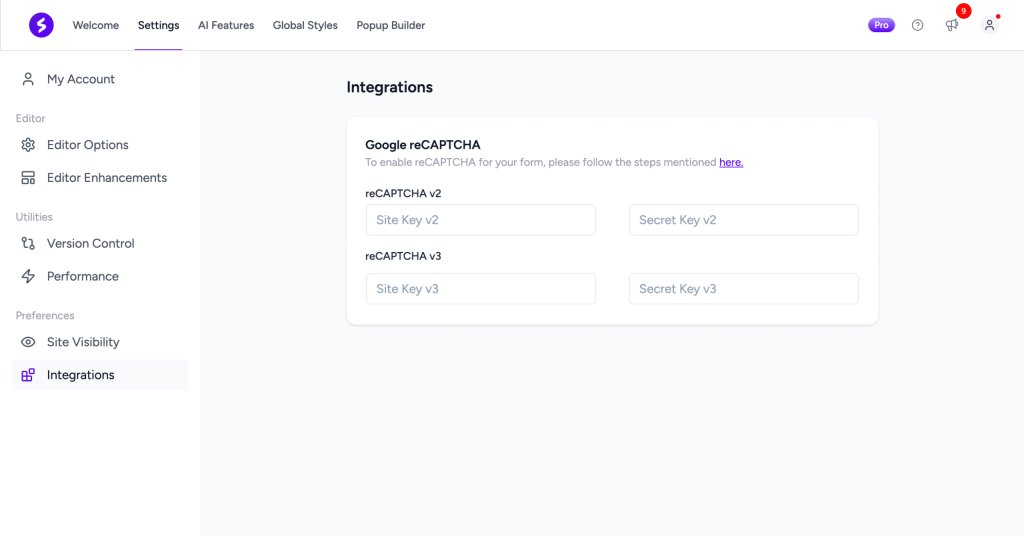The height and width of the screenshot is (536, 1024).
Task: Select the Settings tab
Action: pyautogui.click(x=159, y=25)
